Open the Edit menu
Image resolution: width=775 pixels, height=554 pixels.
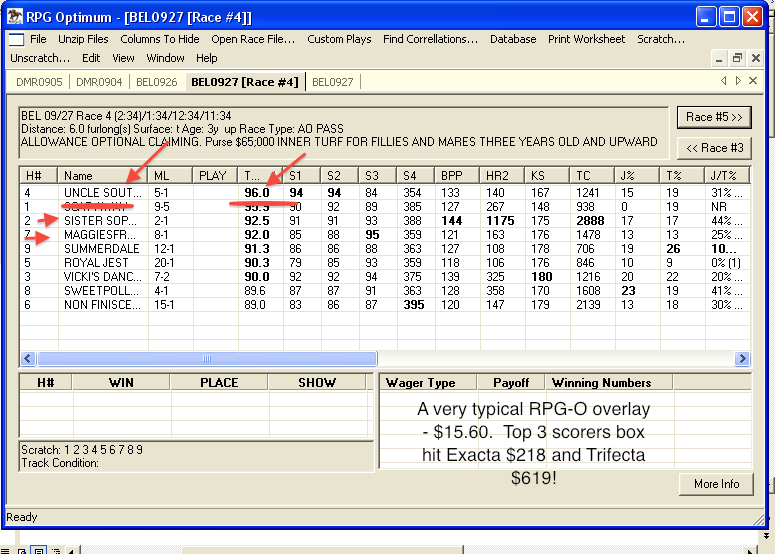pyautogui.click(x=91, y=58)
